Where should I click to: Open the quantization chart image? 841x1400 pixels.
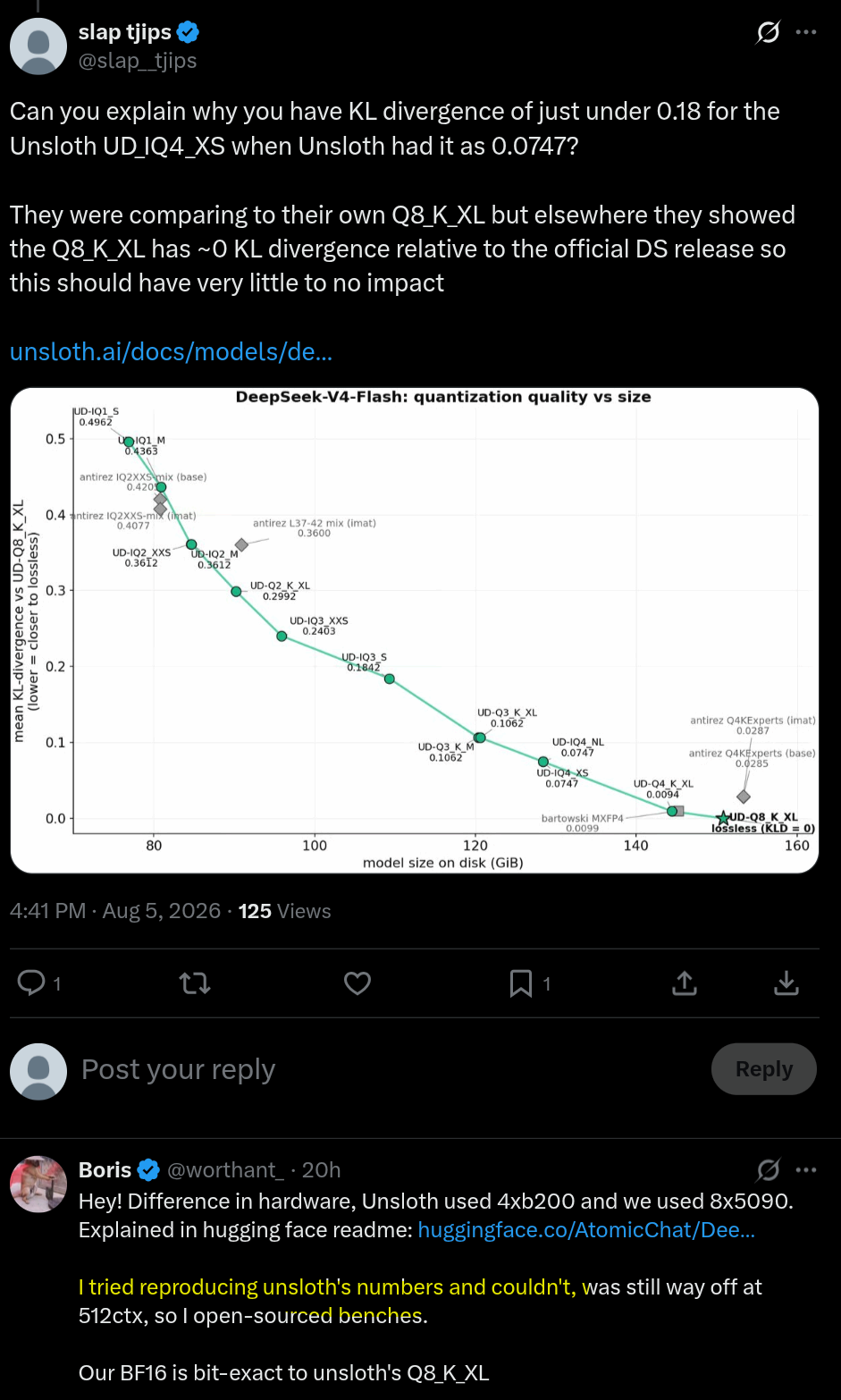pos(415,630)
